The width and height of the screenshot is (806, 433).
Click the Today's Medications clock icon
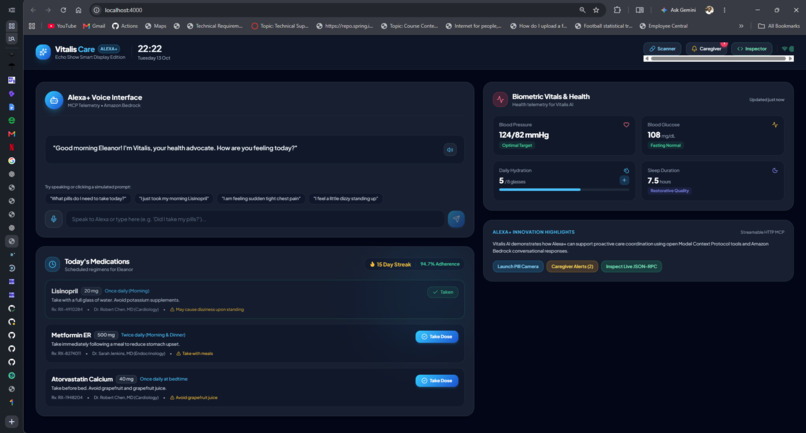52,264
